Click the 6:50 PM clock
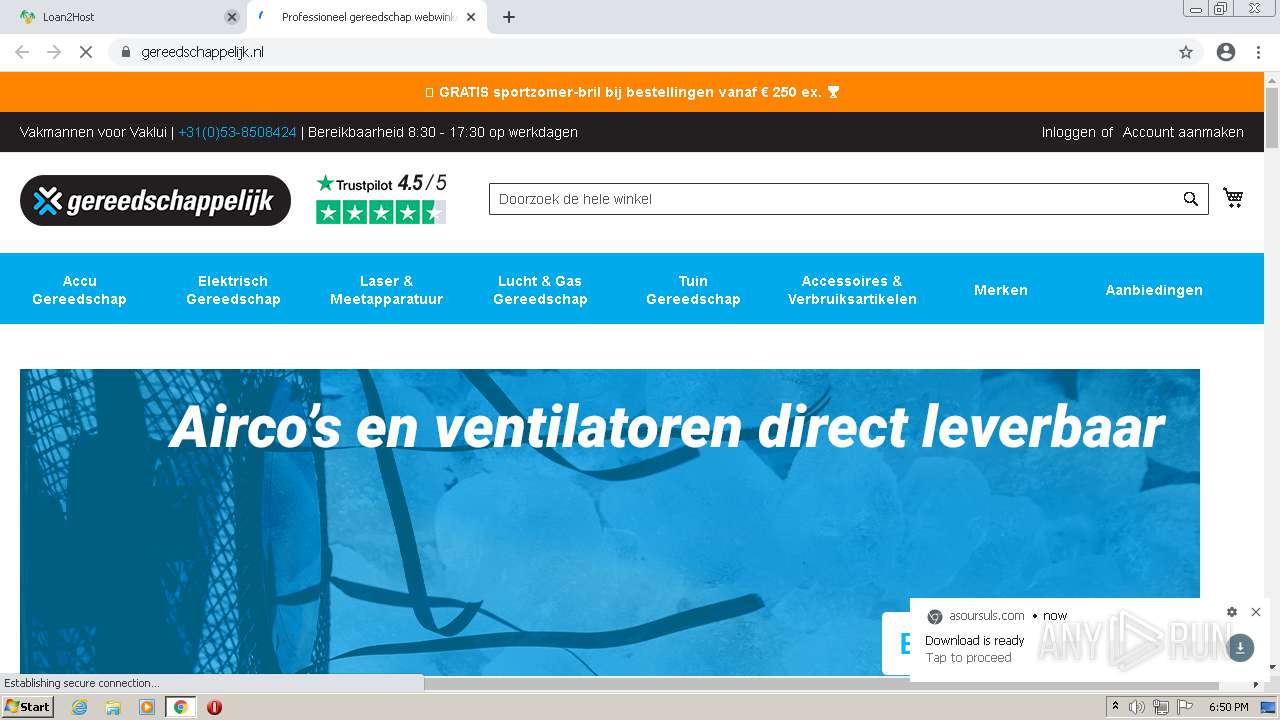The width and height of the screenshot is (1280, 720). coord(1229,707)
